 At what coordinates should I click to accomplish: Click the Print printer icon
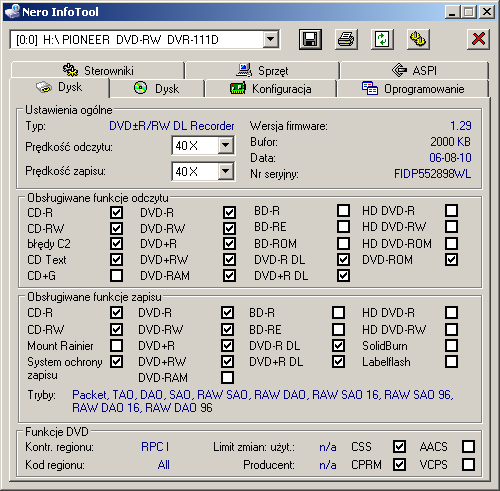346,39
